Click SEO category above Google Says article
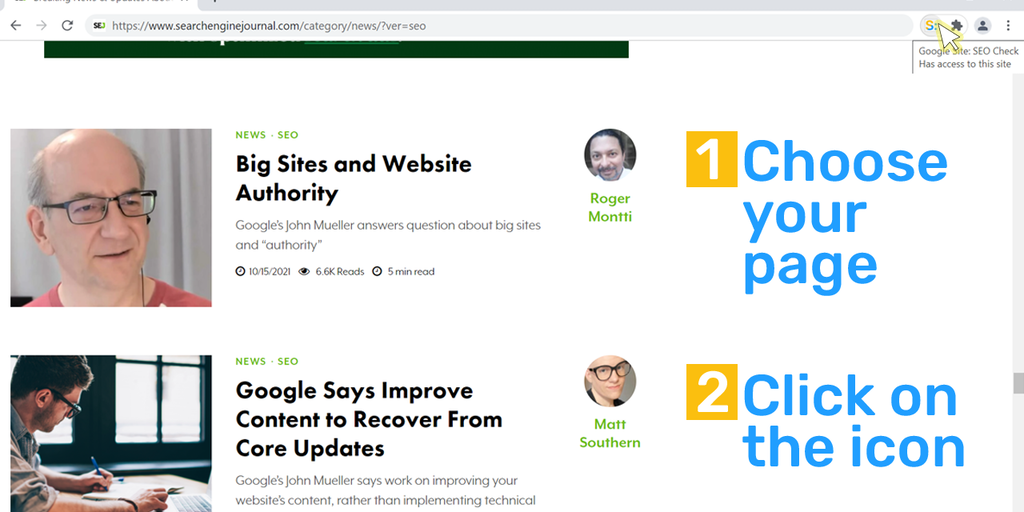 coord(288,361)
